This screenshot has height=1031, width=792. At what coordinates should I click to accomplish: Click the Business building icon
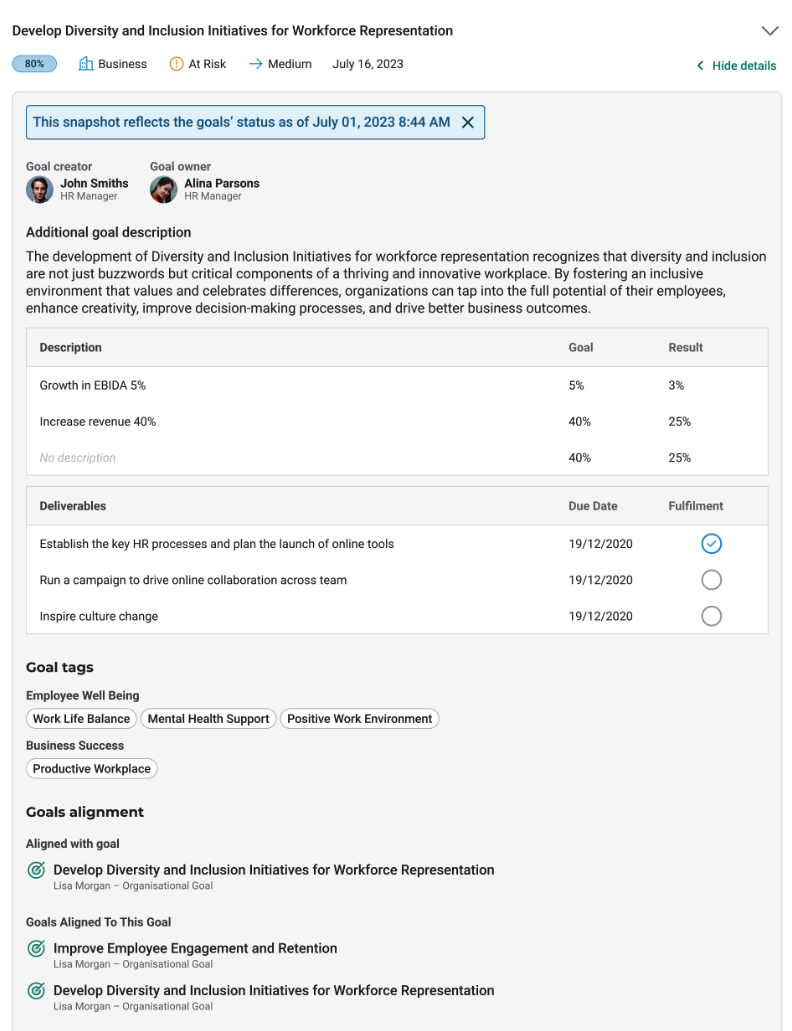[85, 64]
